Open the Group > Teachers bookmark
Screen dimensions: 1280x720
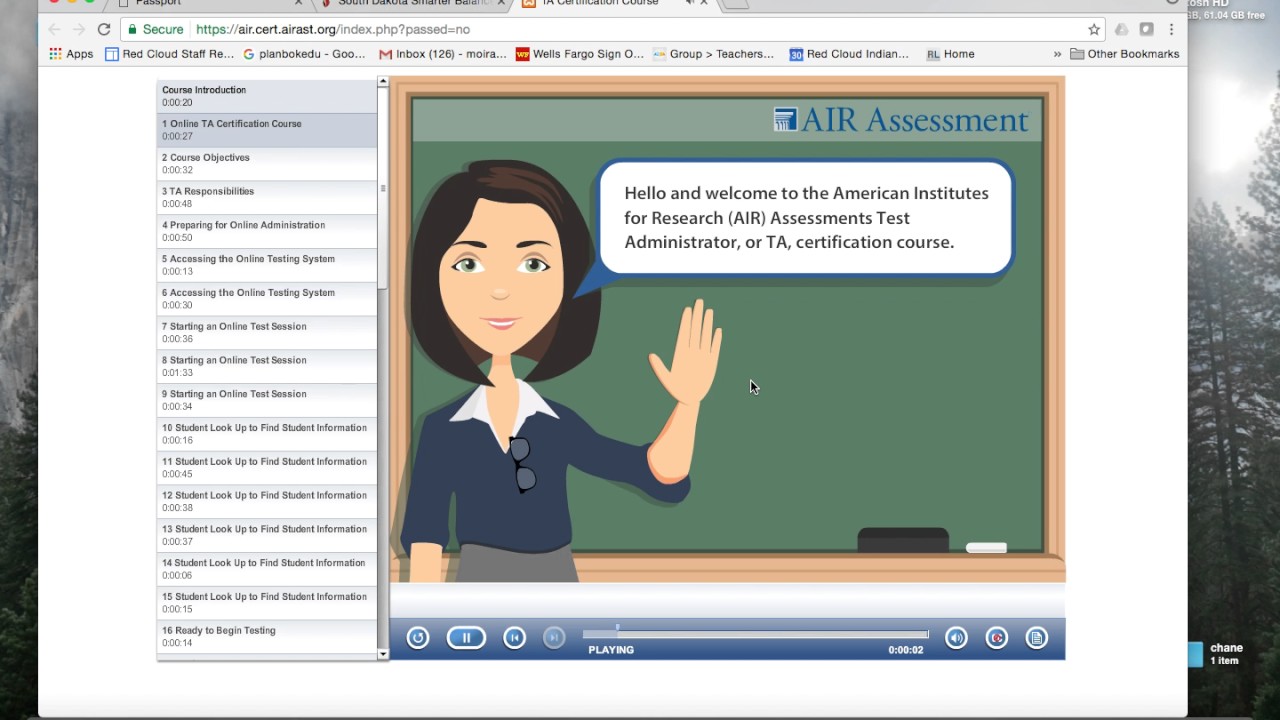pyautogui.click(x=713, y=54)
